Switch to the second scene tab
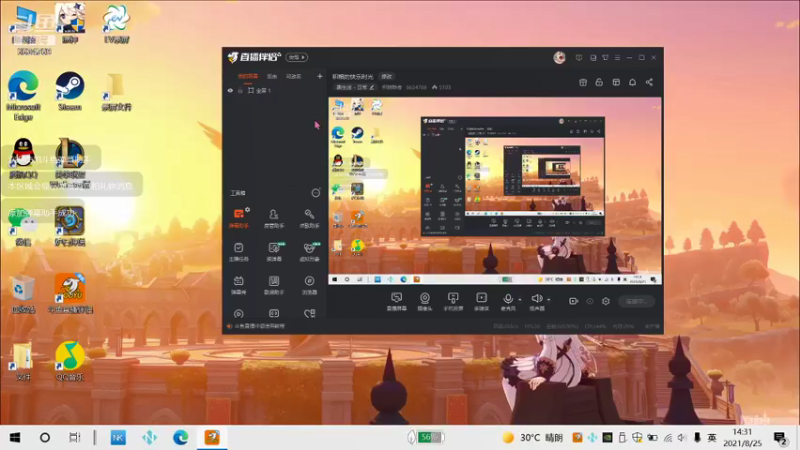Image resolution: width=800 pixels, height=450 pixels. (x=272, y=77)
